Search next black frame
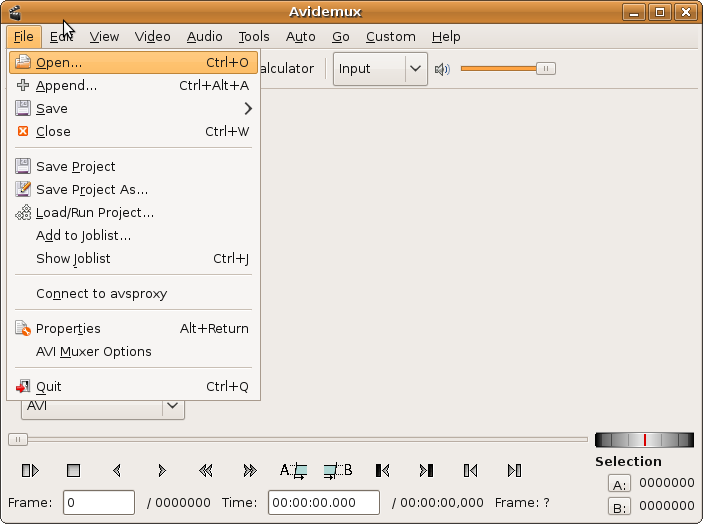The height and width of the screenshot is (524, 703). coord(426,471)
